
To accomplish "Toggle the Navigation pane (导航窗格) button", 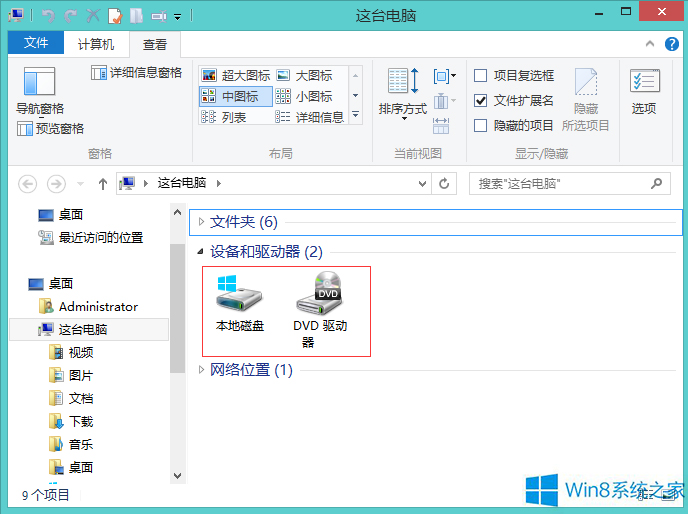I will pos(40,90).
